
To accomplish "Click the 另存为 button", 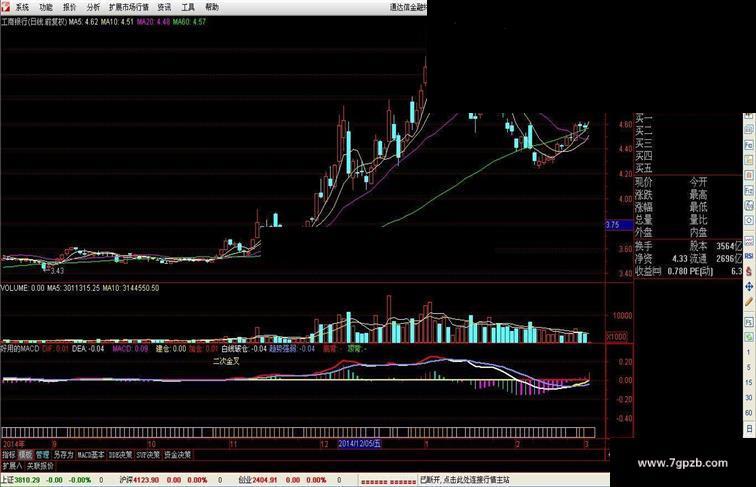I will click(64, 455).
